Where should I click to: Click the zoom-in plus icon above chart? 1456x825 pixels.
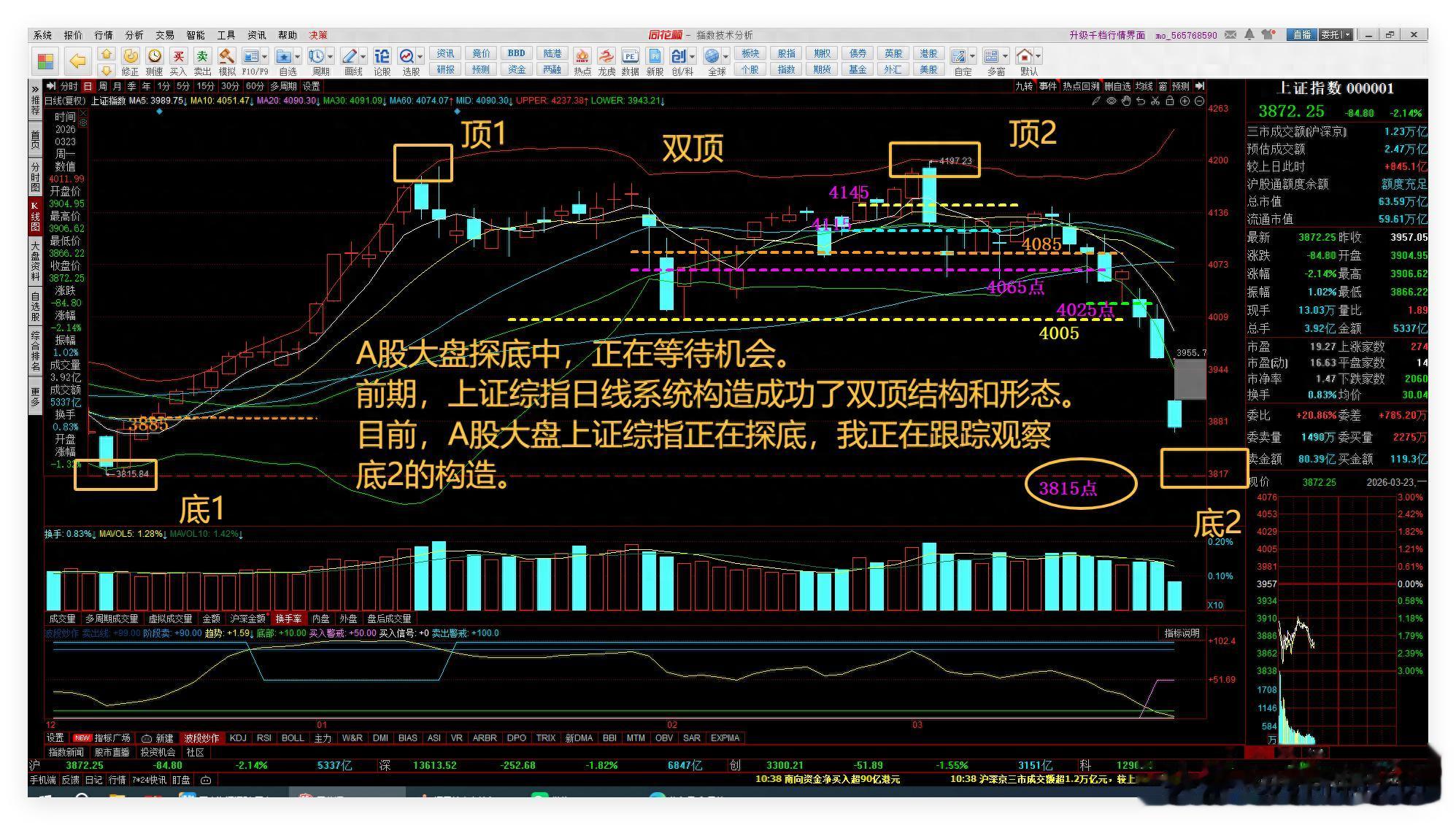coord(1185,101)
